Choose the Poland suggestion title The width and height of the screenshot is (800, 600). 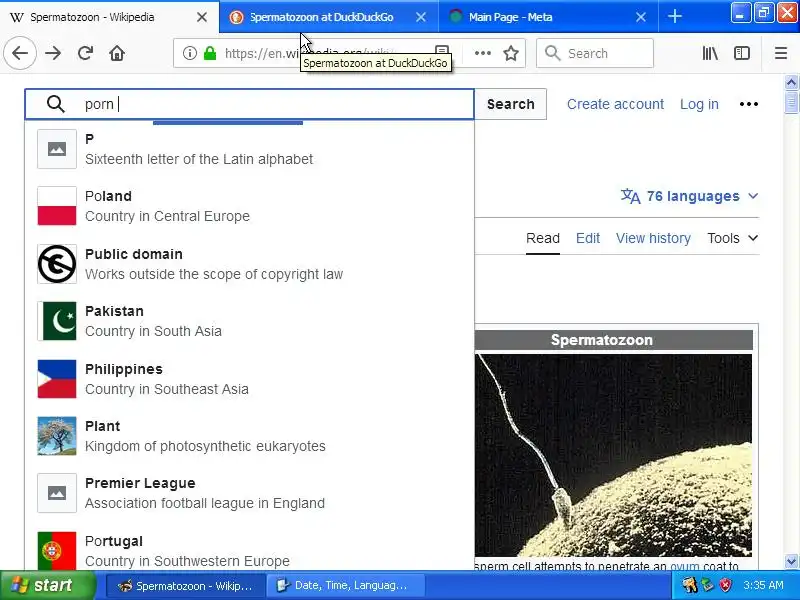pos(108,196)
